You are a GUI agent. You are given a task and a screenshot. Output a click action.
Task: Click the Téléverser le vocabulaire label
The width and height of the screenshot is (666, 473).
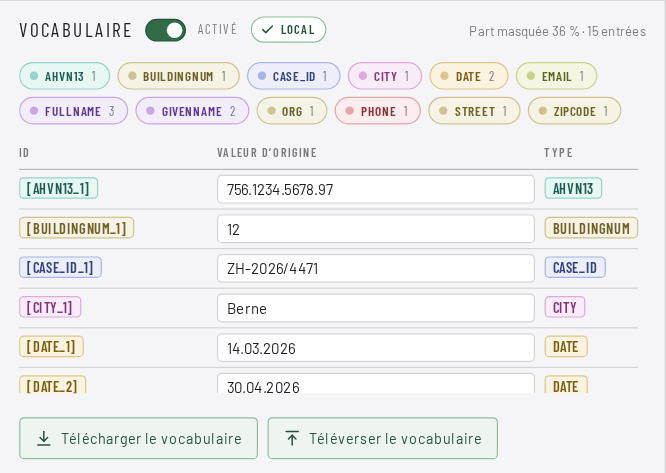395,439
